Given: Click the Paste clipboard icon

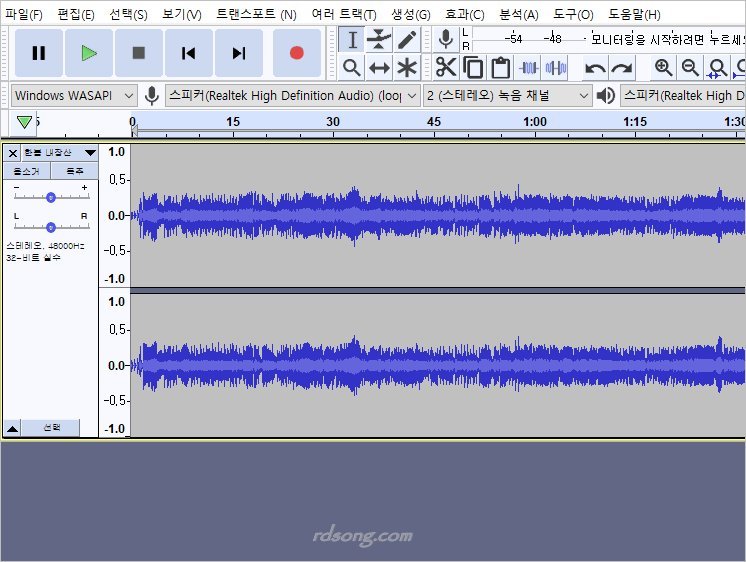Looking at the screenshot, I should [501, 68].
